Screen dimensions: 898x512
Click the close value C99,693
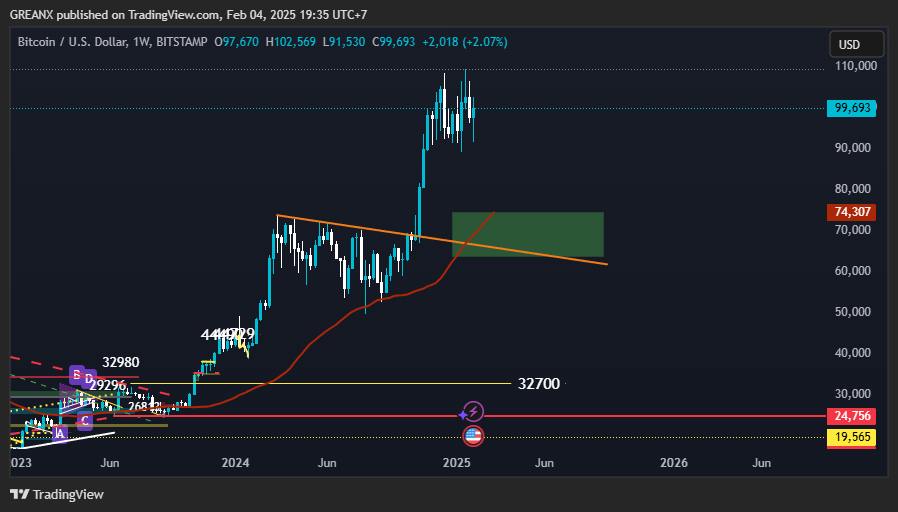(x=393, y=42)
